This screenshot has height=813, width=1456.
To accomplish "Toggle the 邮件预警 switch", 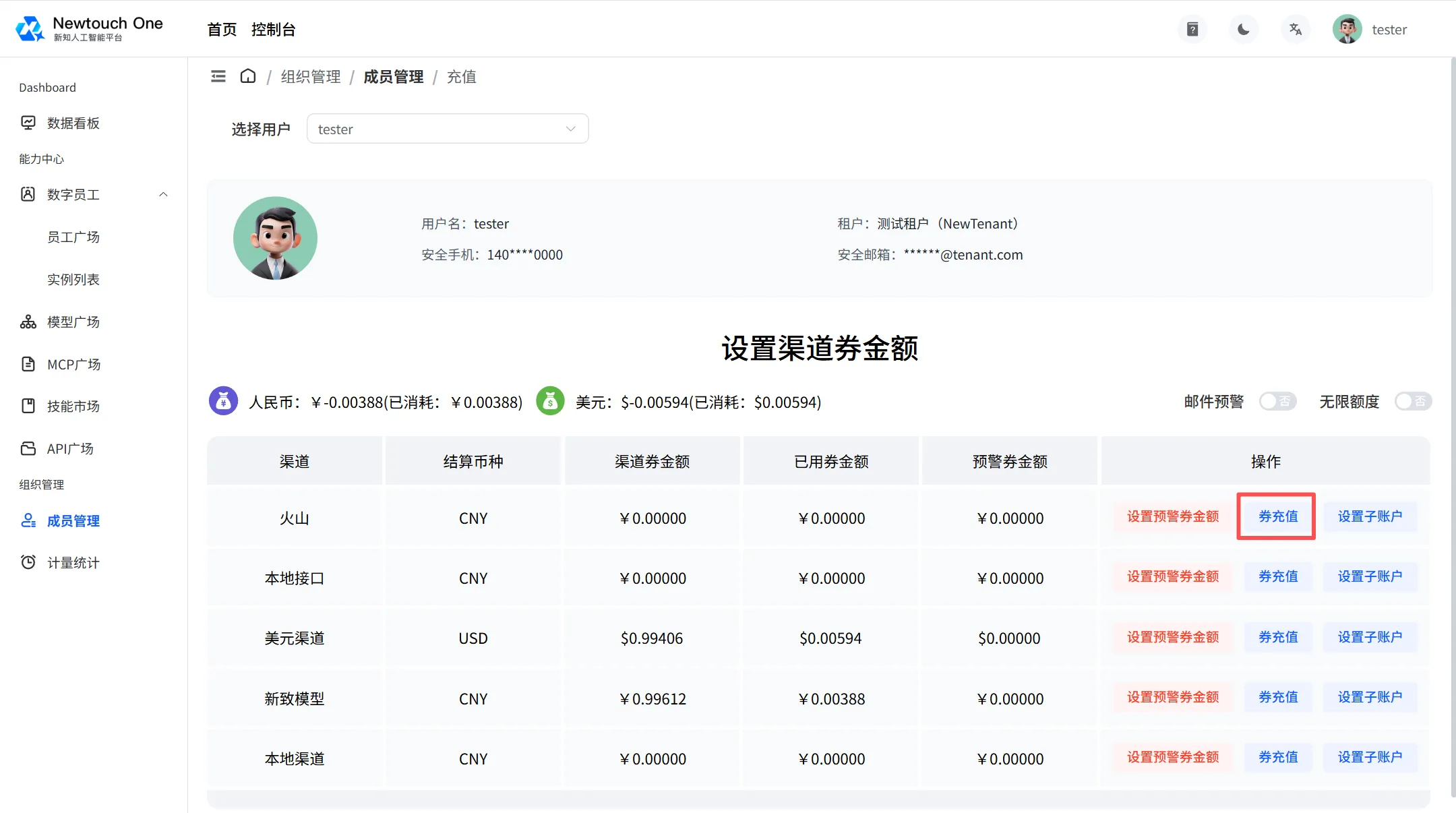I will coord(1277,402).
